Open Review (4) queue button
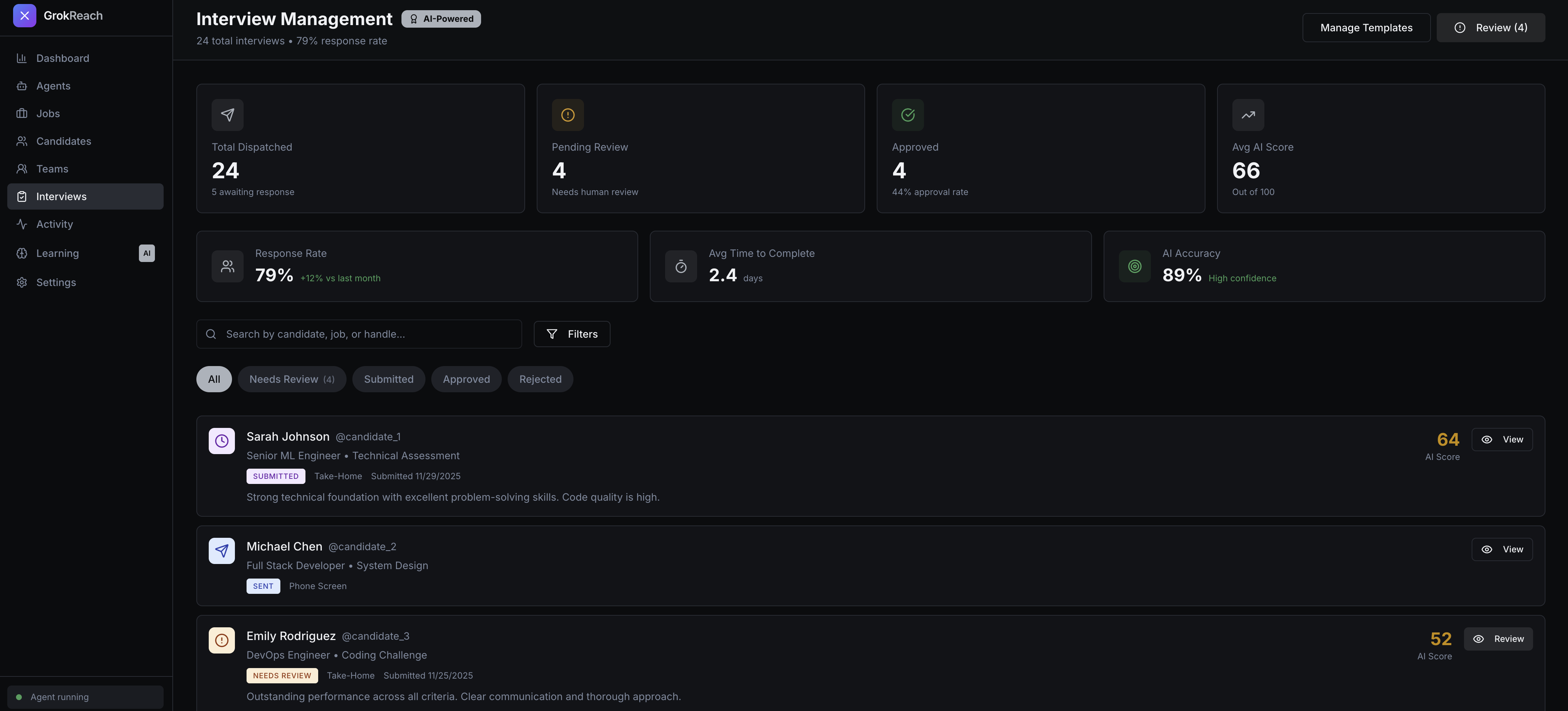Viewport: 1568px width, 711px height. pyautogui.click(x=1490, y=28)
